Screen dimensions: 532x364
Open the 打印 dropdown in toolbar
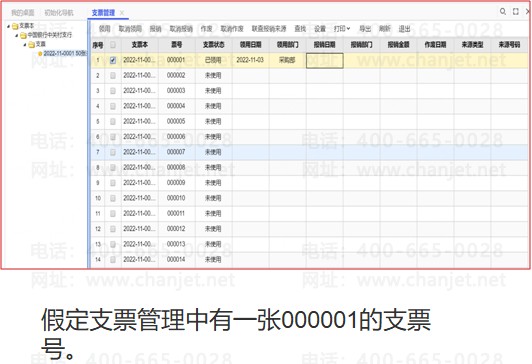[342, 29]
